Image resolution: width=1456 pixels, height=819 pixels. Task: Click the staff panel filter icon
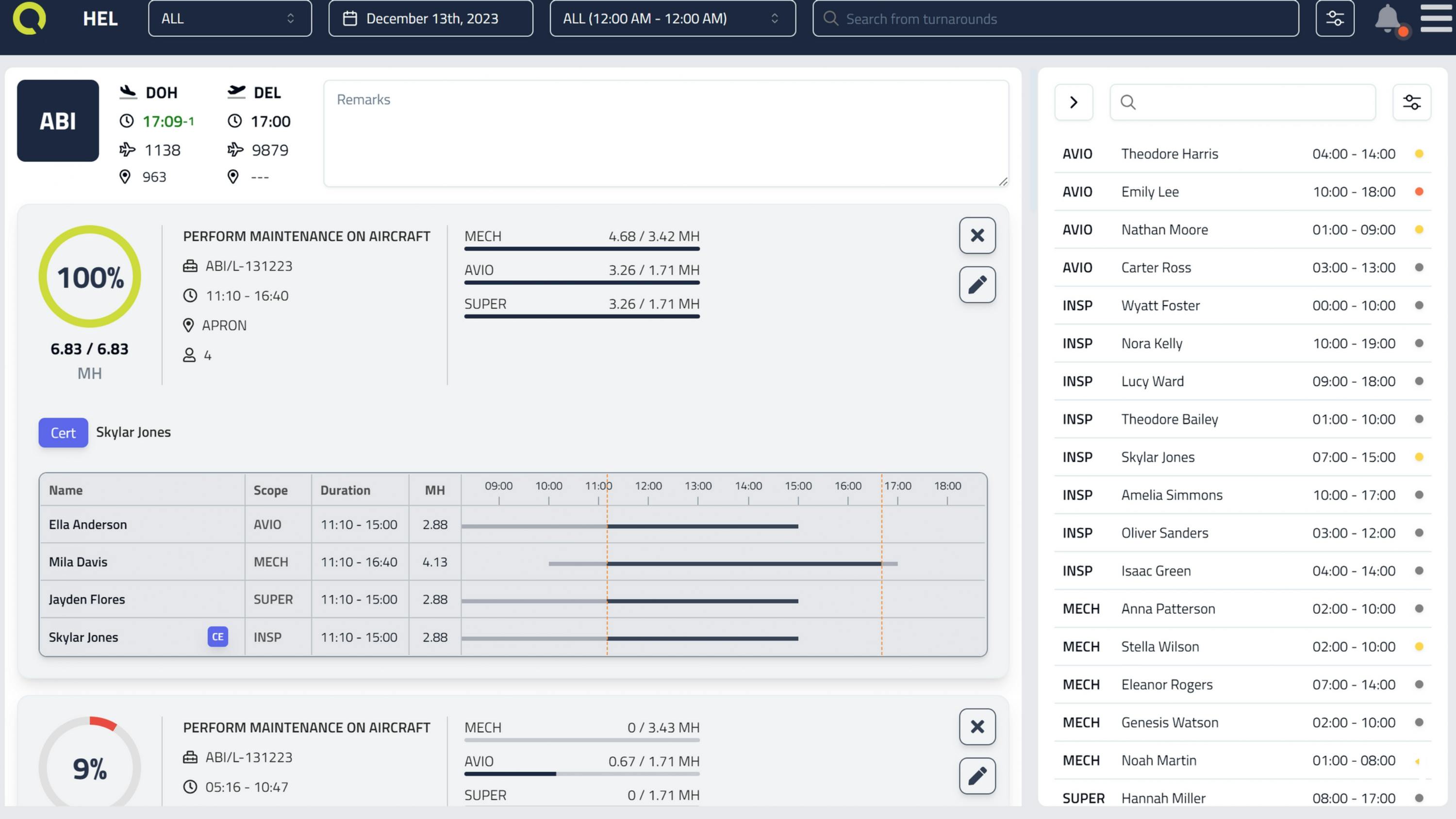tap(1411, 102)
